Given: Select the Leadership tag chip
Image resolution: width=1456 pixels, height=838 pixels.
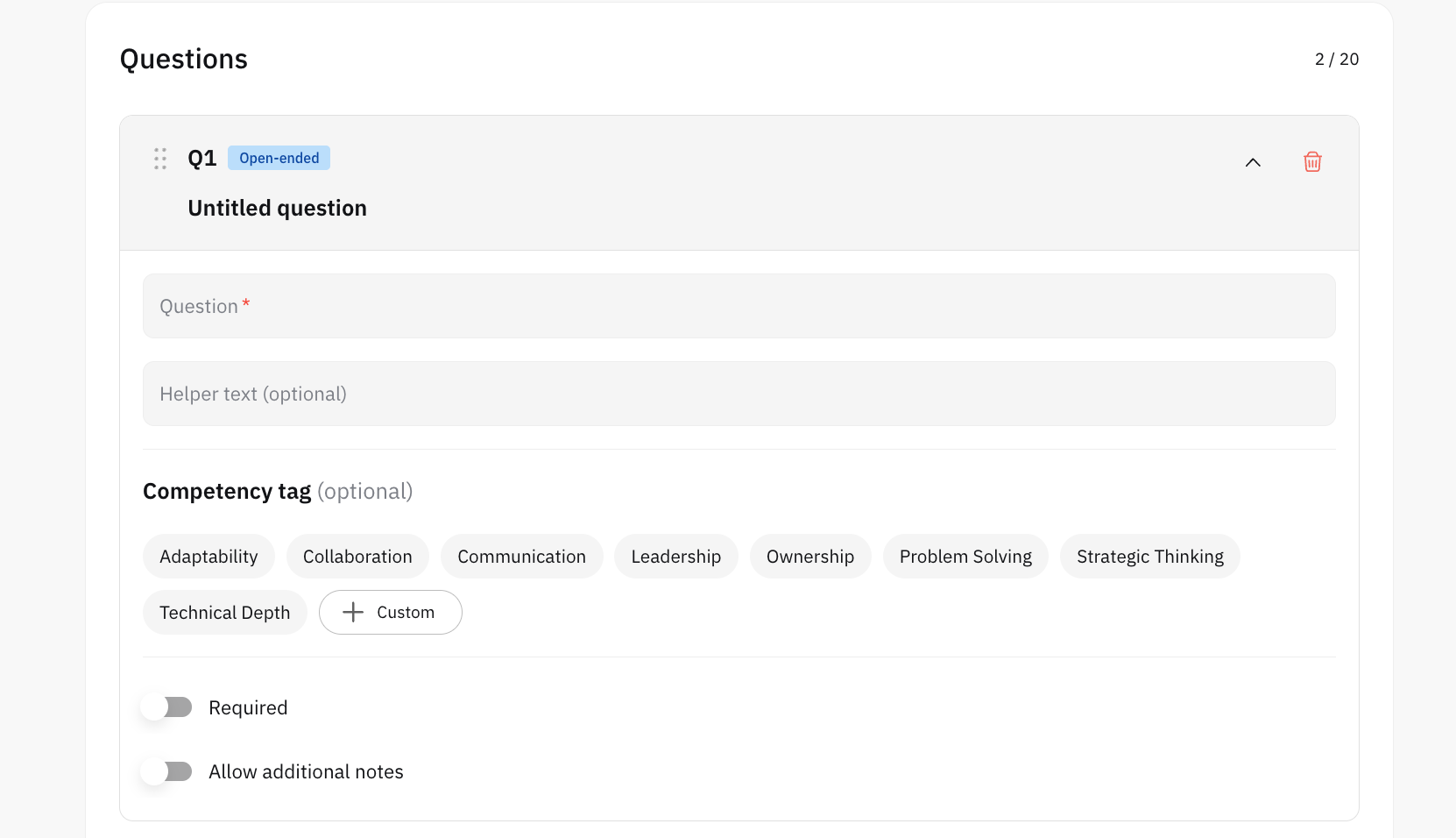Looking at the screenshot, I should coord(676,557).
